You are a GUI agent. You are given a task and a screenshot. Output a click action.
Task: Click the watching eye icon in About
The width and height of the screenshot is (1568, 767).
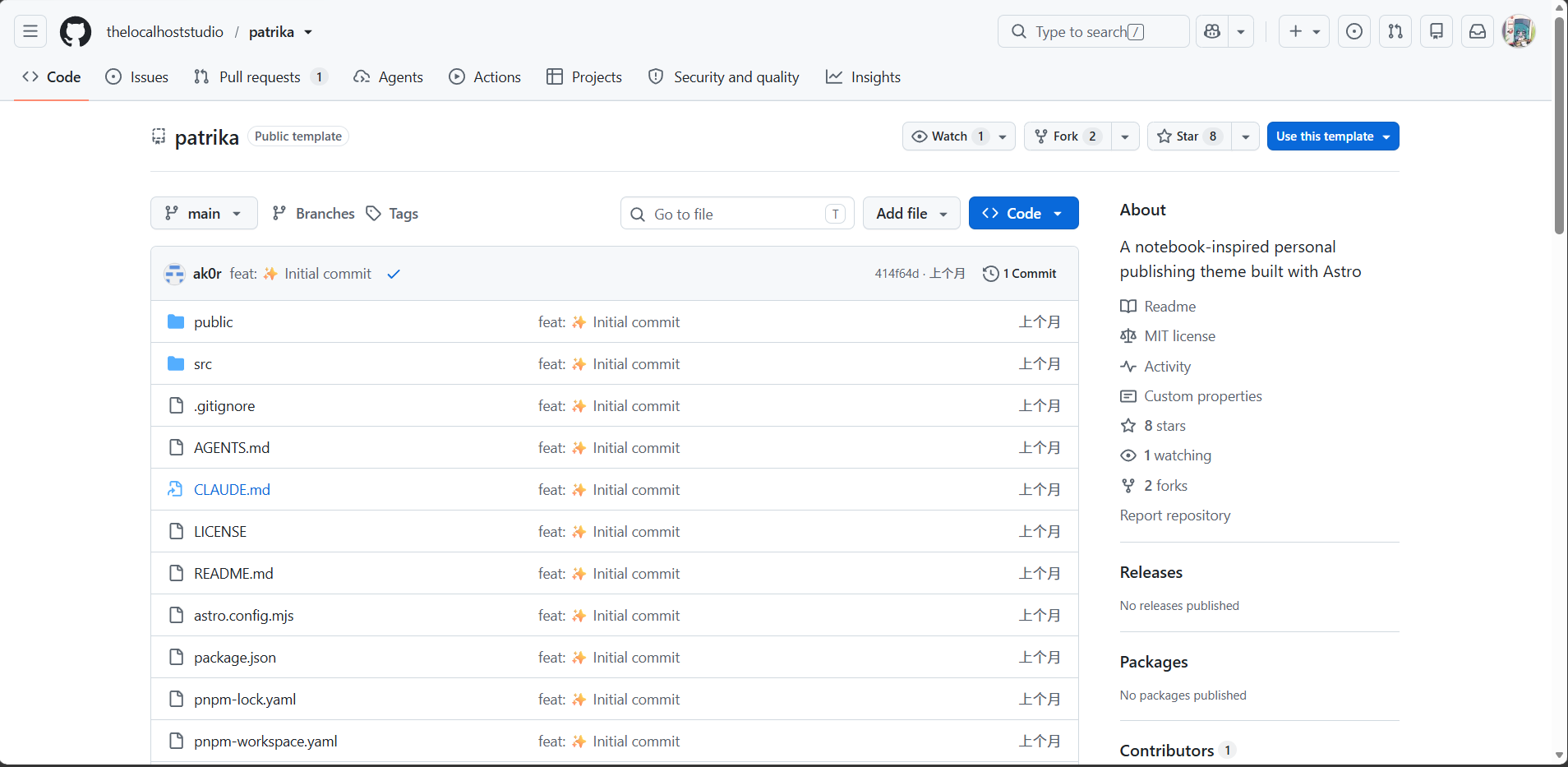point(1128,455)
